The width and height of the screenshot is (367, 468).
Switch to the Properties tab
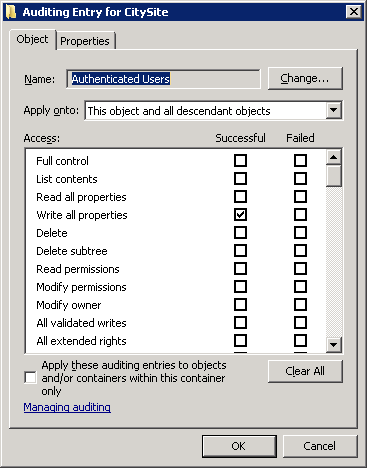pyautogui.click(x=85, y=41)
